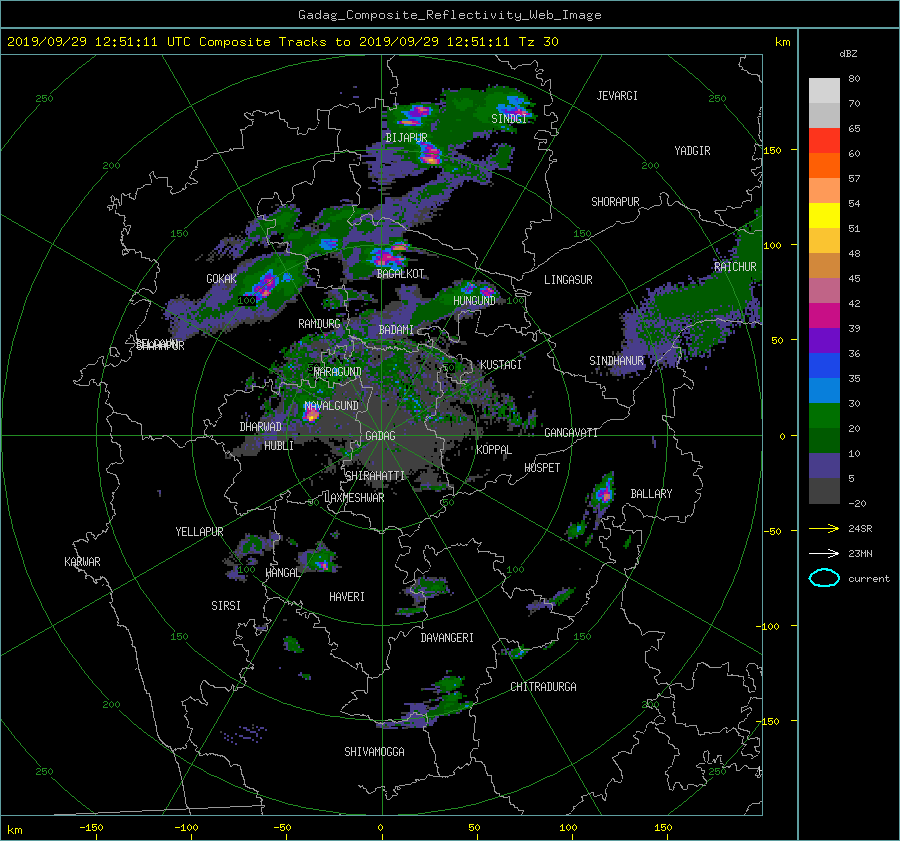Click the SINDHANUR city label

click(x=616, y=361)
